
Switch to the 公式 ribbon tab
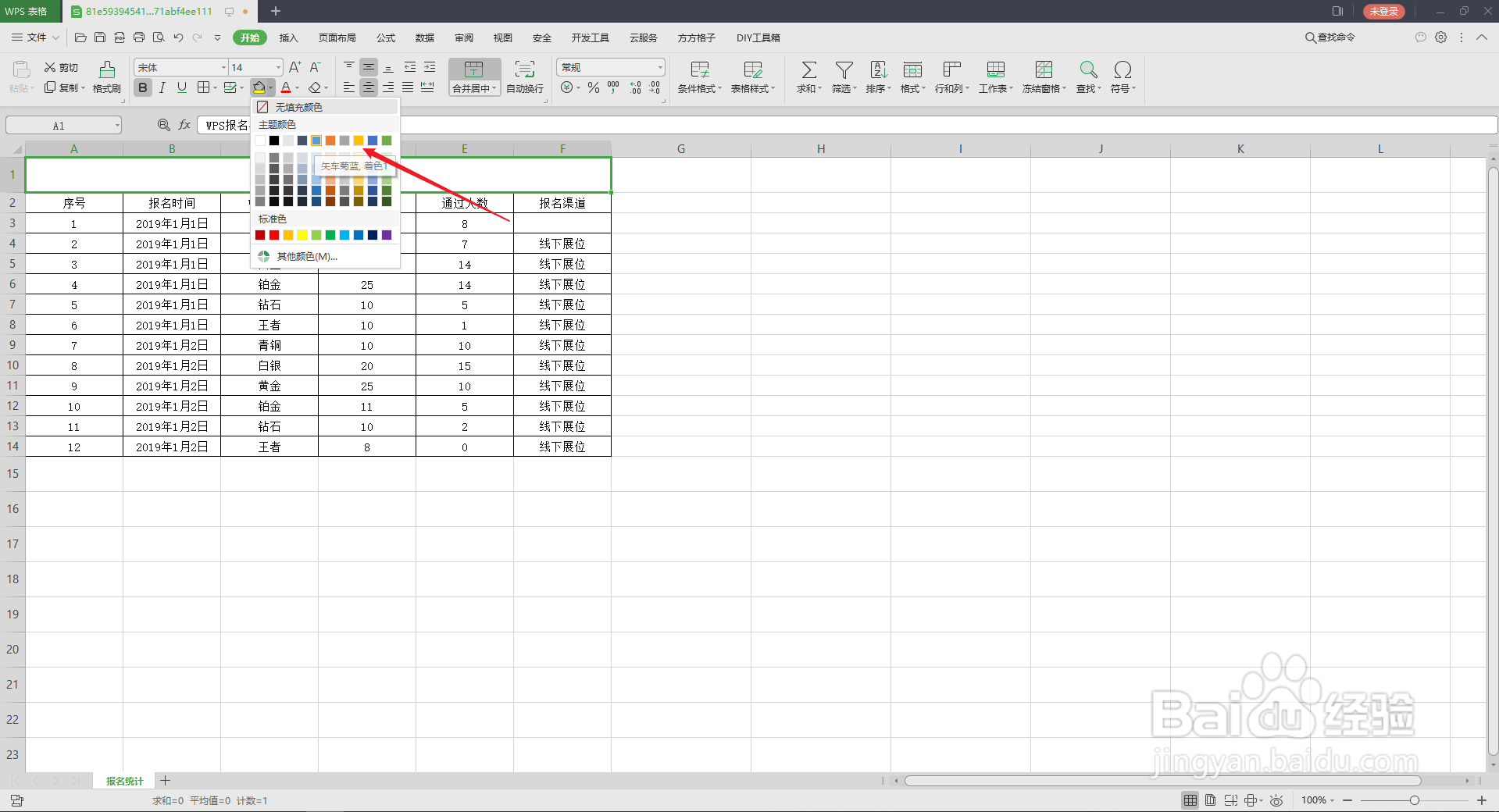click(x=386, y=37)
